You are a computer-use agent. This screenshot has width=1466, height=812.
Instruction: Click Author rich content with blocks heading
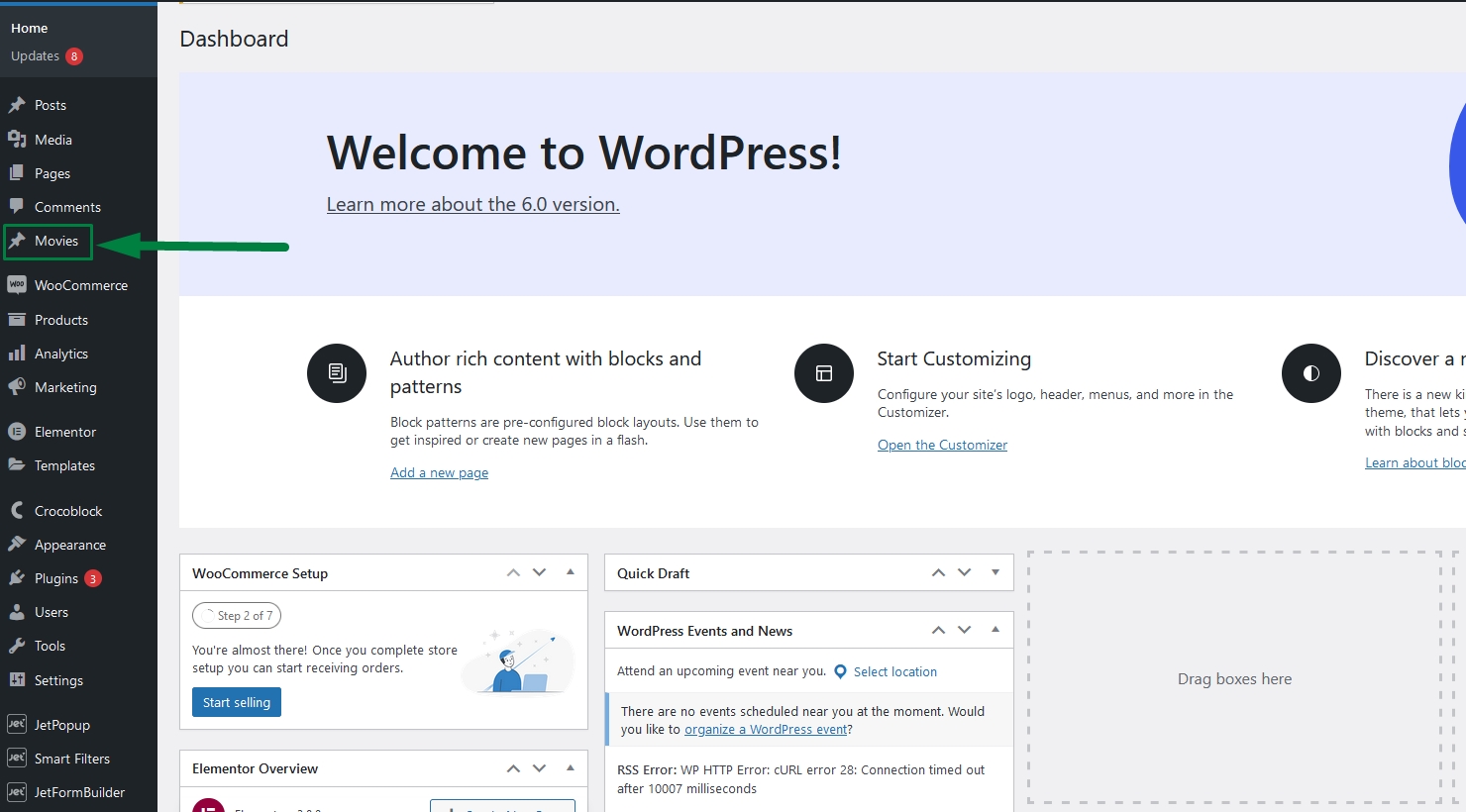[x=546, y=372]
